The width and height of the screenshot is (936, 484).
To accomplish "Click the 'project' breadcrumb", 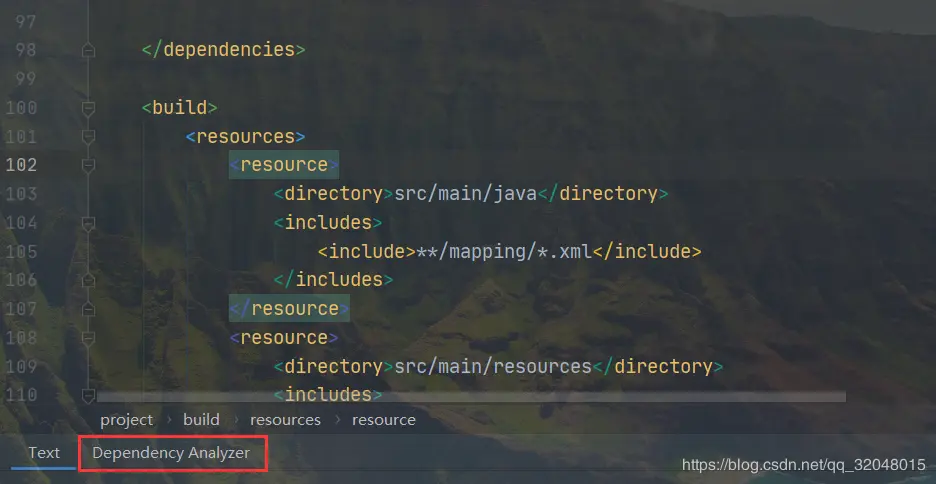I will tap(127, 420).
